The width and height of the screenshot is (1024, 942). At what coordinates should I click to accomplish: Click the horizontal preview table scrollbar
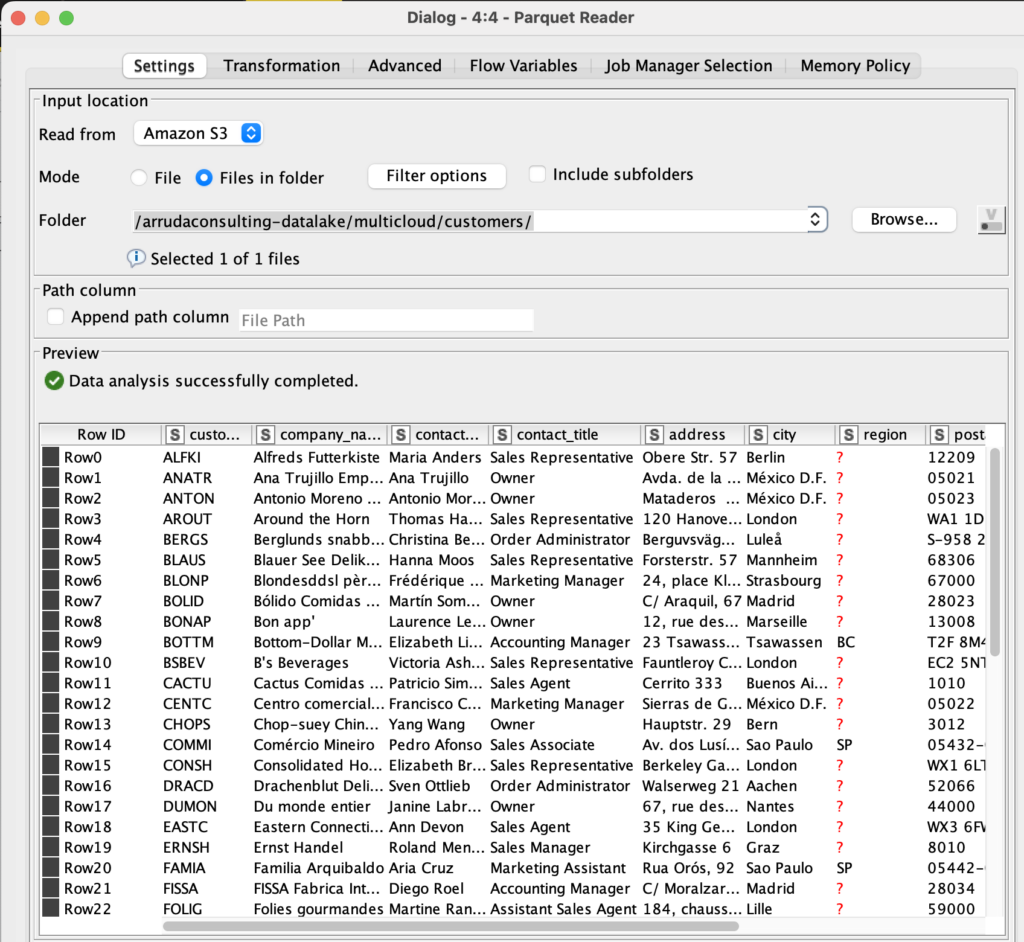451,926
